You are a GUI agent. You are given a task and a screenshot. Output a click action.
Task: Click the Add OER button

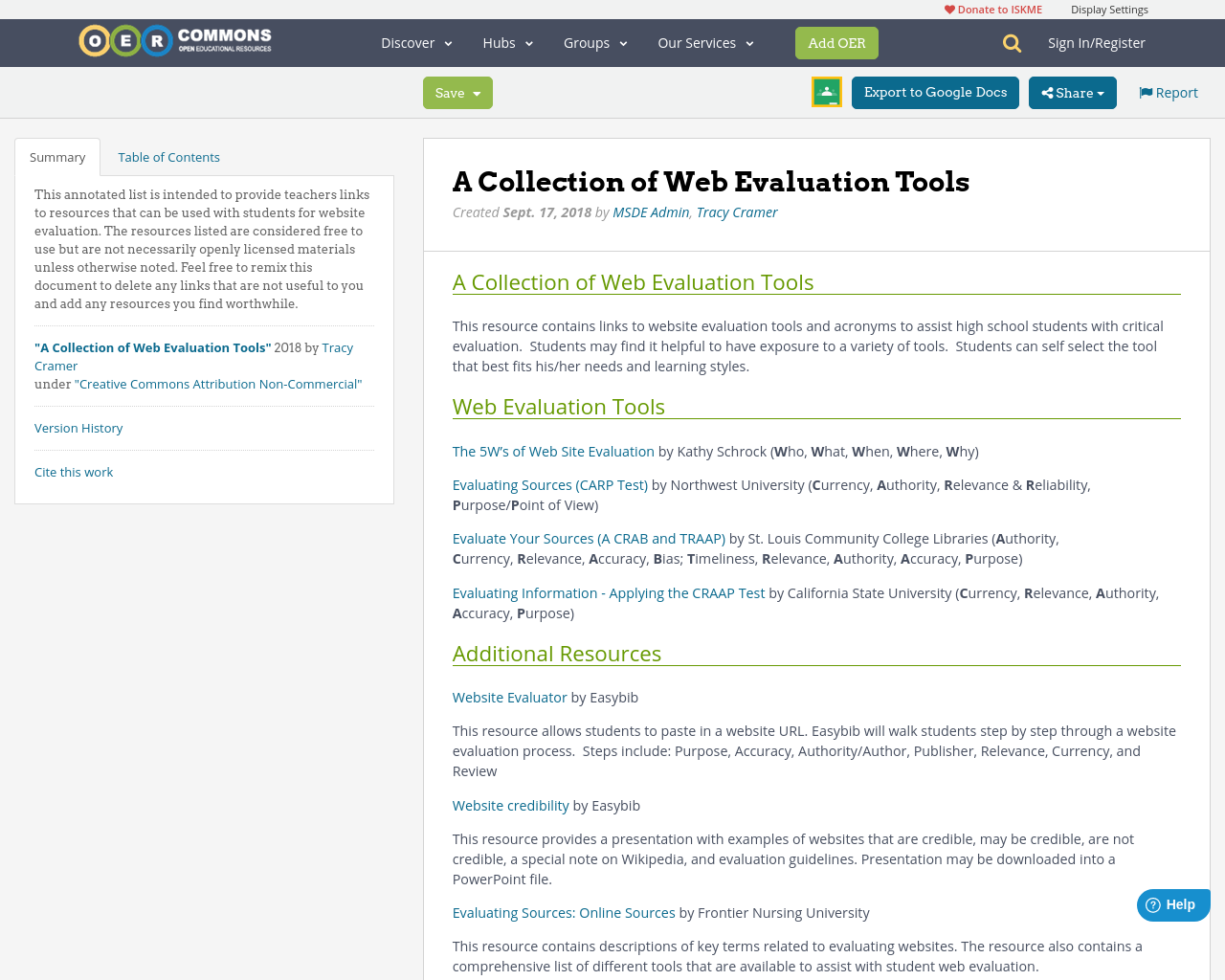836,42
